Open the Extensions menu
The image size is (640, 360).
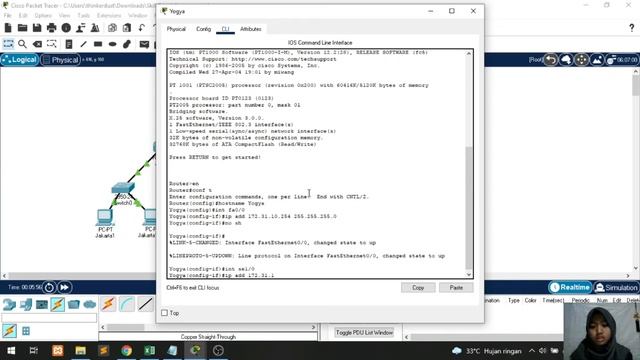click(x=109, y=16)
